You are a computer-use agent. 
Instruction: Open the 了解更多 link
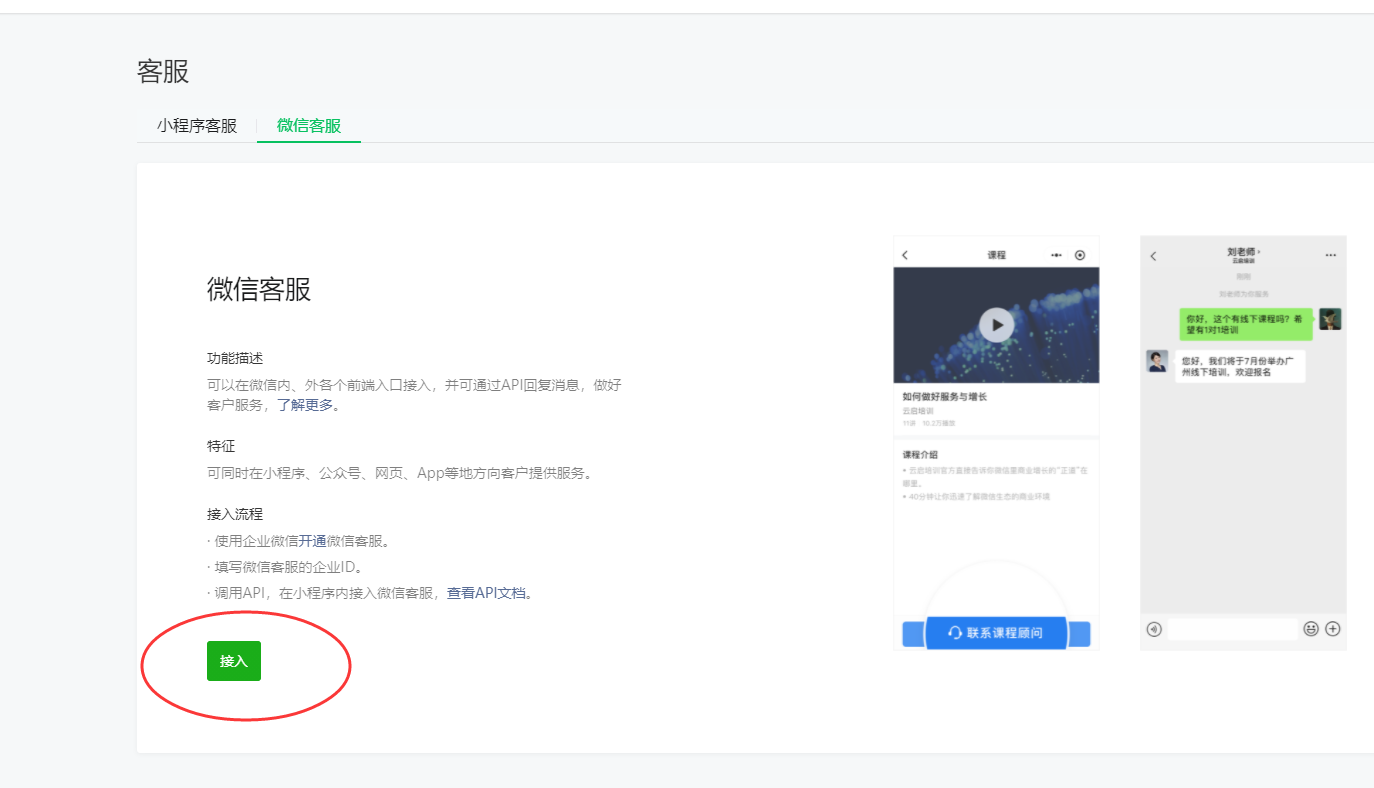[305, 405]
